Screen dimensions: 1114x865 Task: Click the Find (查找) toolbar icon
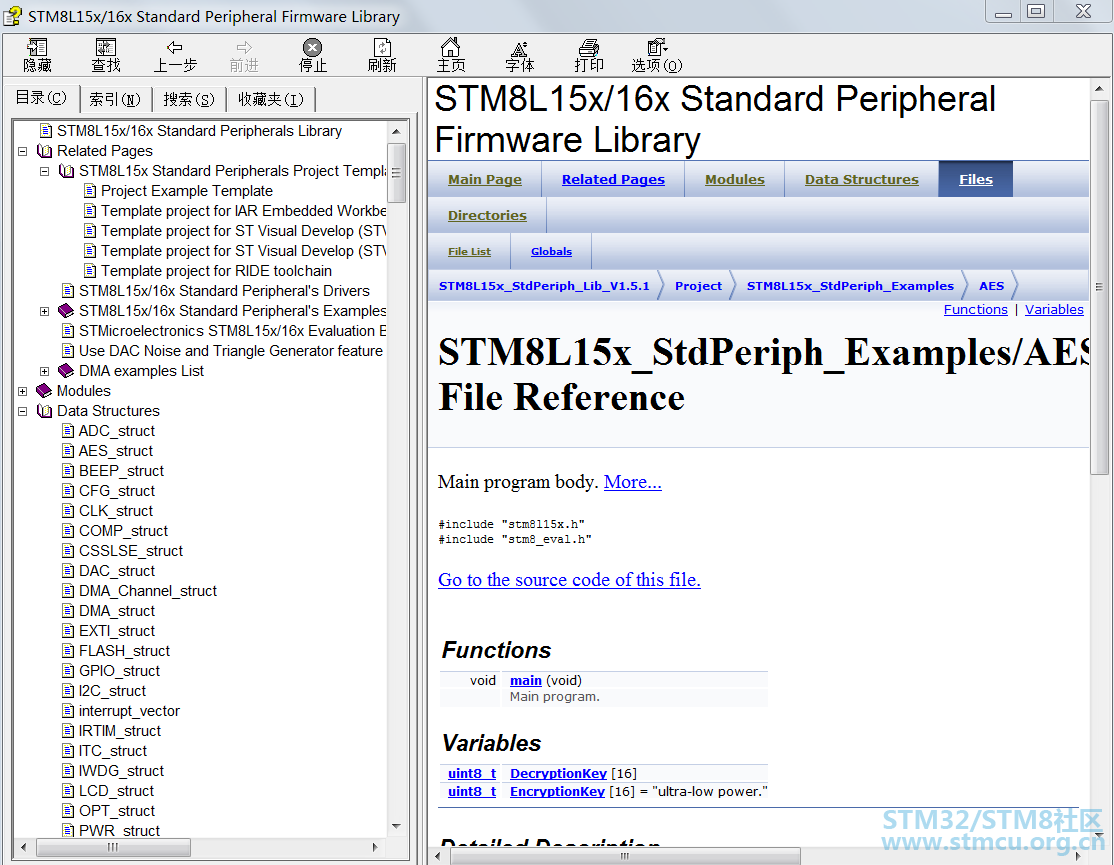[x=106, y=48]
